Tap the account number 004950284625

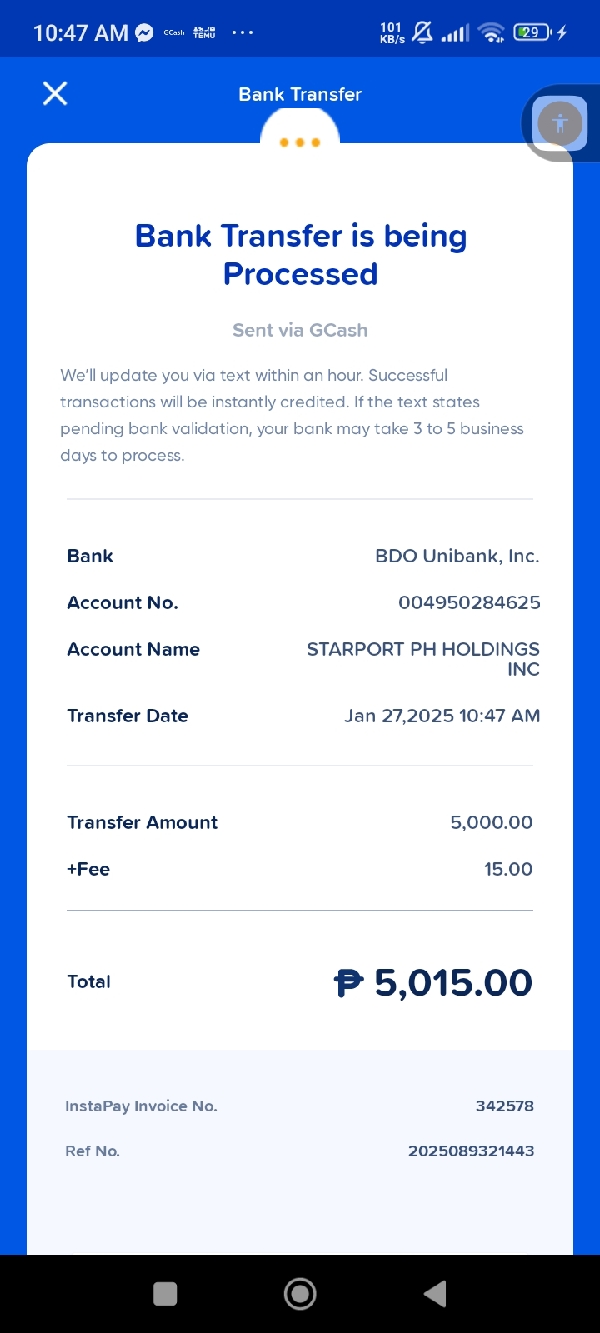point(469,602)
